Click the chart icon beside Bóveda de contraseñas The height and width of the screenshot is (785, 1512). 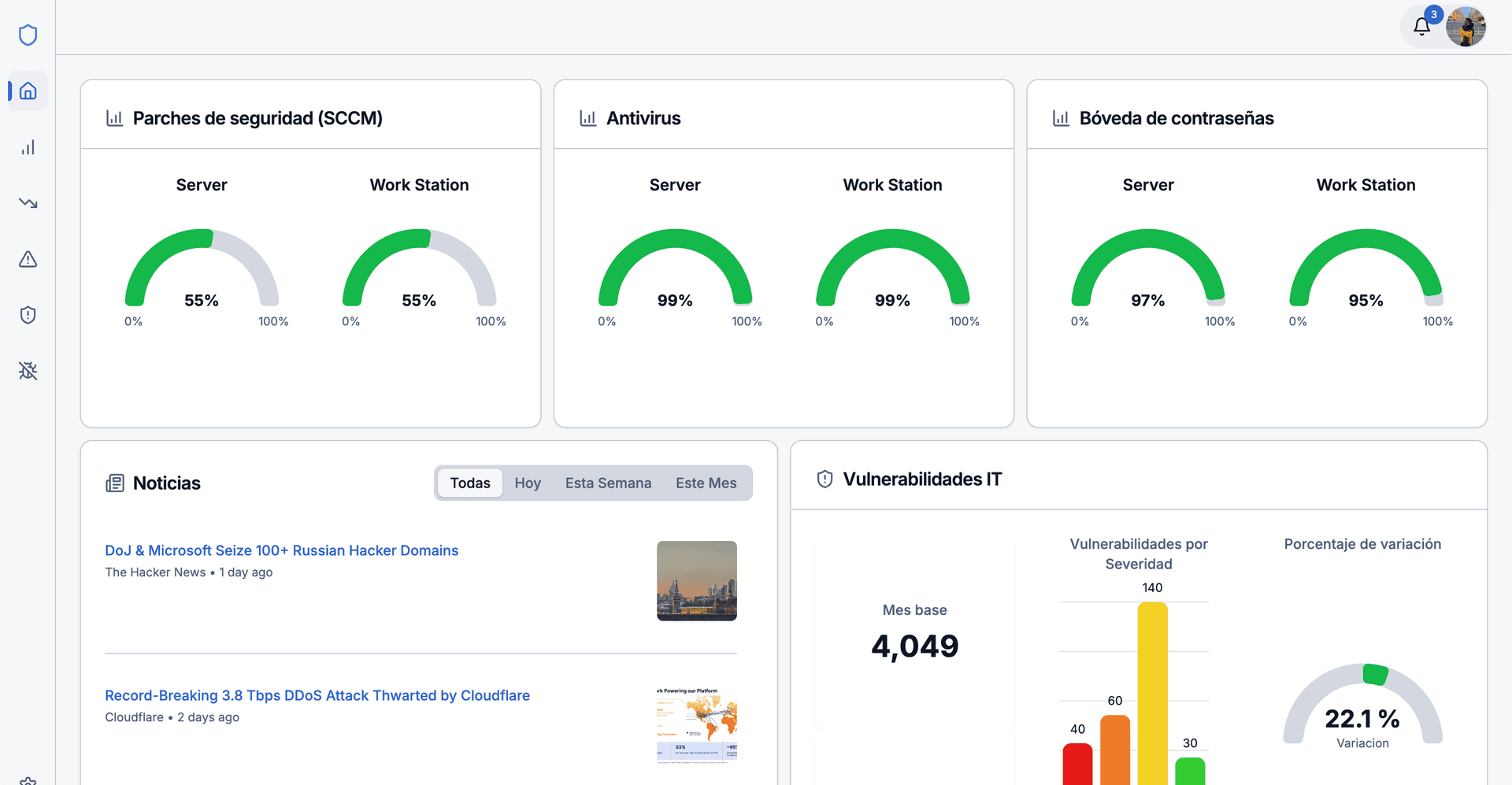tap(1061, 118)
